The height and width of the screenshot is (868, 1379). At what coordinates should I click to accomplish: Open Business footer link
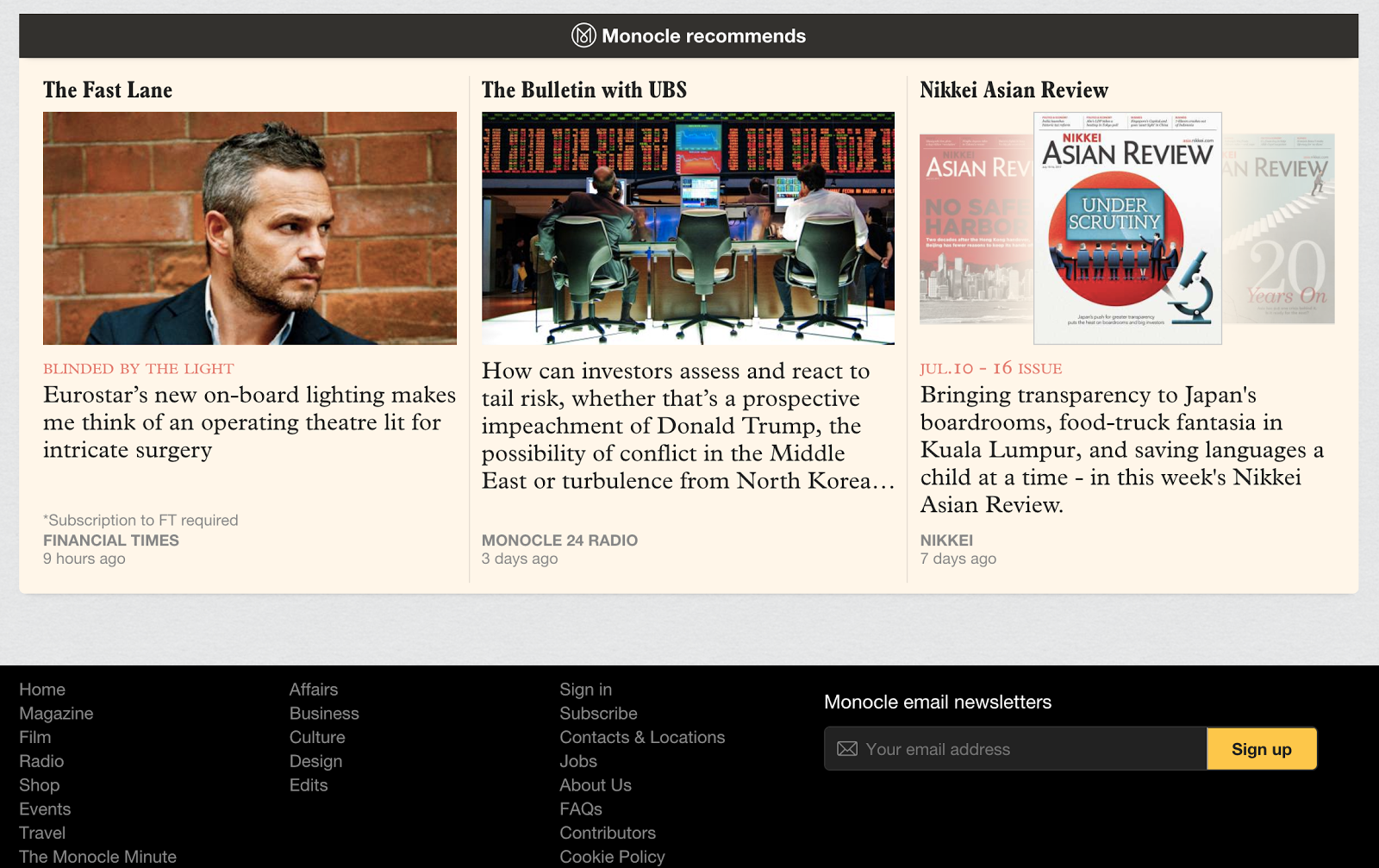pos(324,714)
